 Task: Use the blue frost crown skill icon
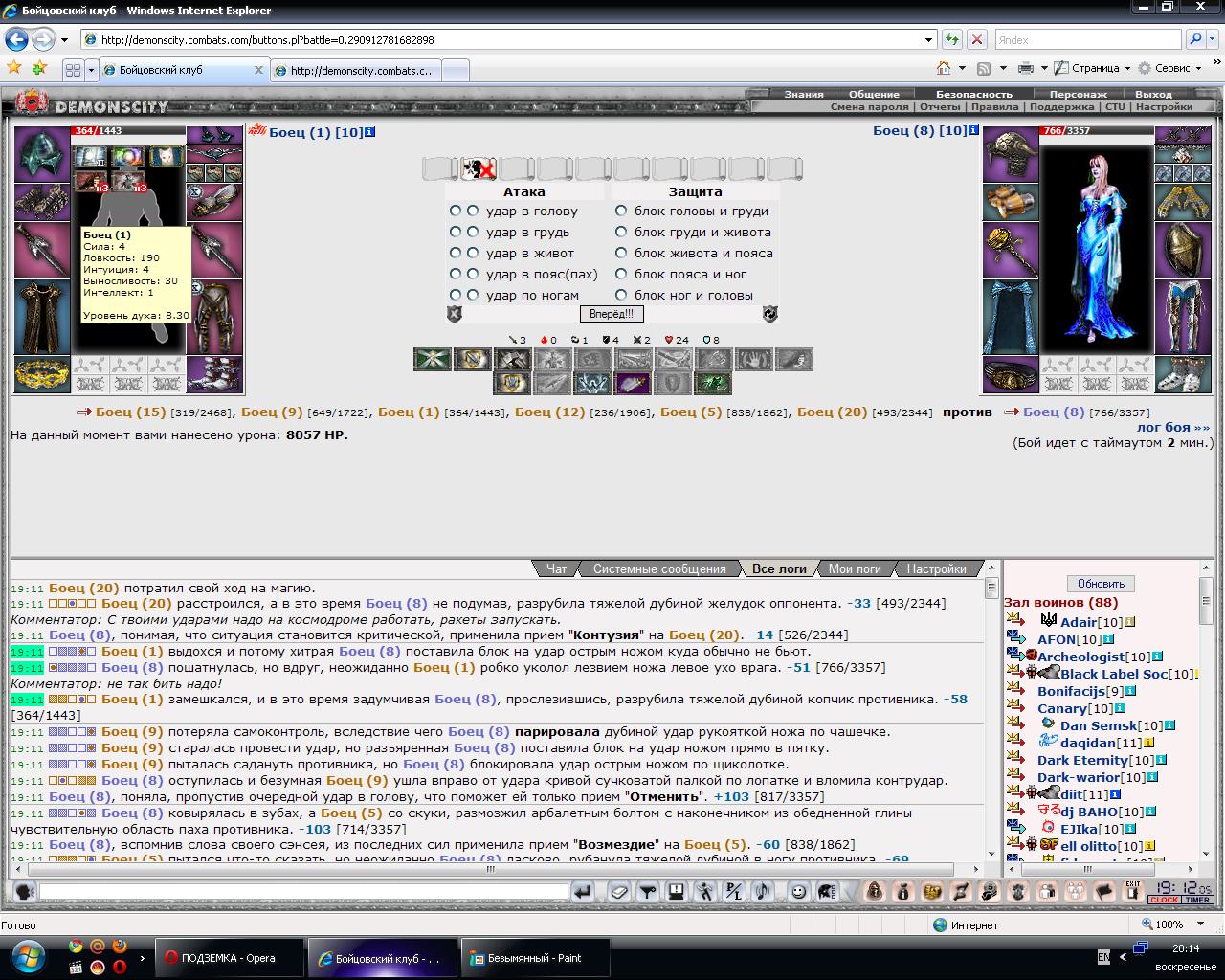tap(592, 383)
